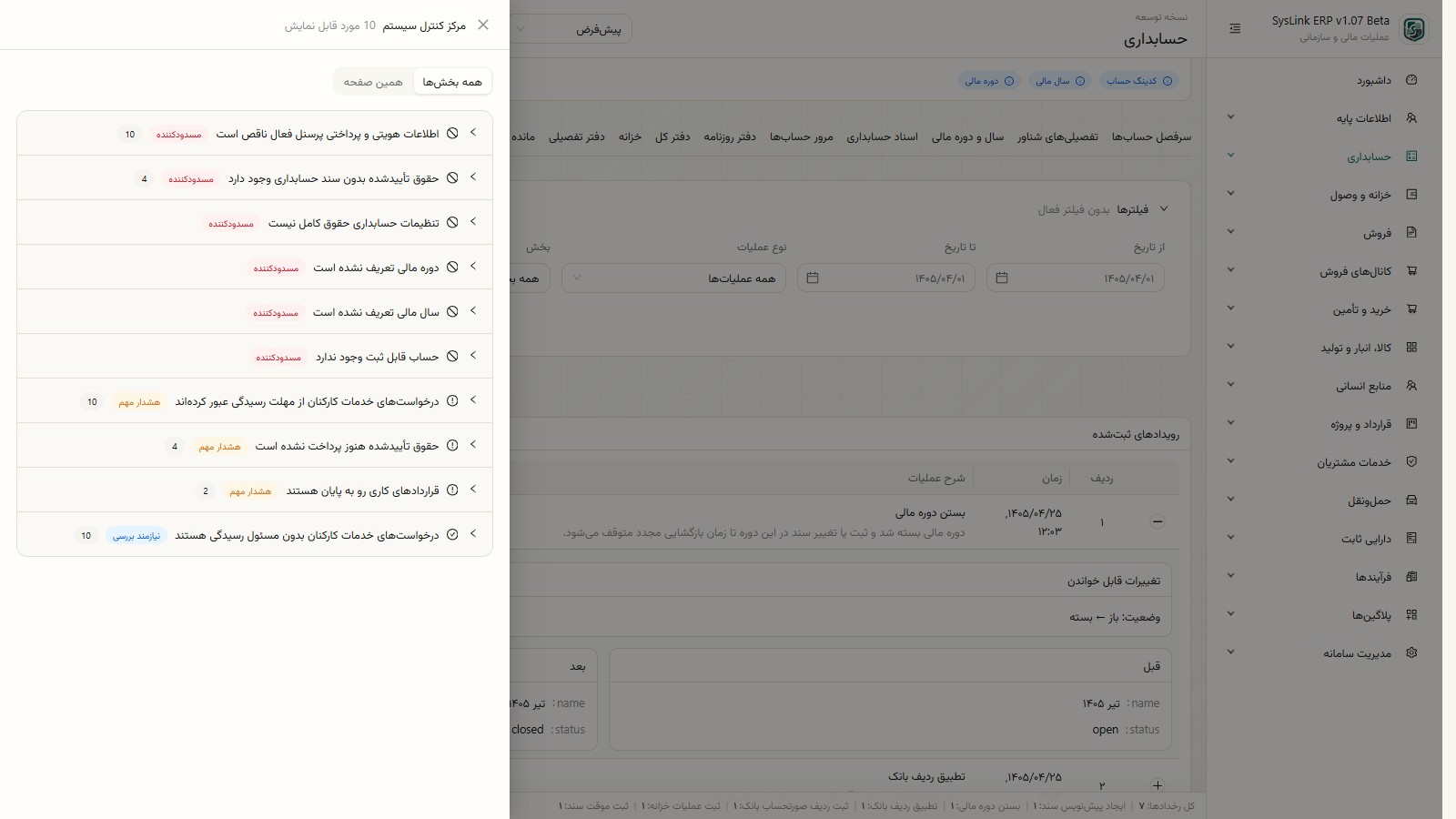Open the سرفصل حساب‌ها tab

(1151, 136)
